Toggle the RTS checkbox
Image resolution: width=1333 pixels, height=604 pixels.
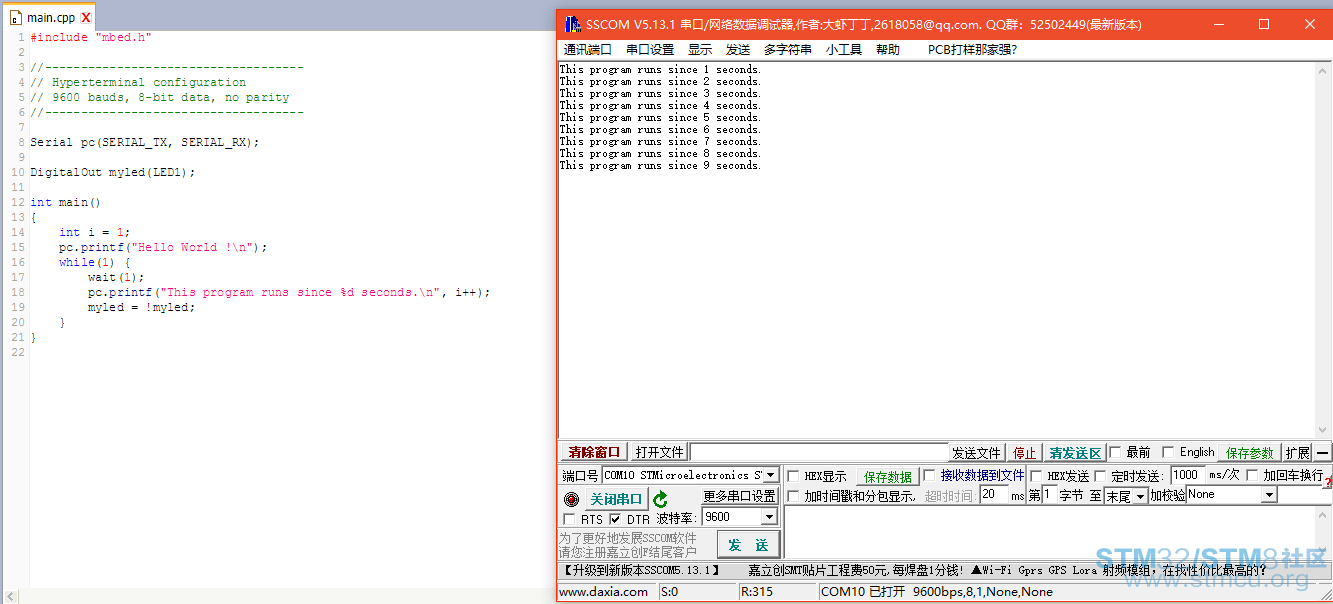click(570, 519)
